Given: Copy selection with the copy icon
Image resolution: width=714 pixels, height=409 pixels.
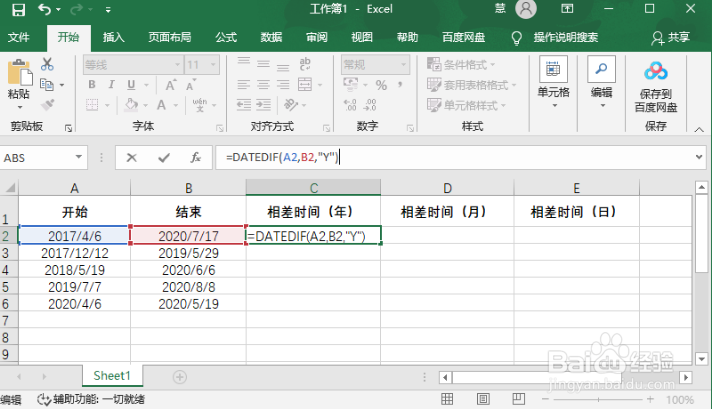Looking at the screenshot, I should coord(46,85).
